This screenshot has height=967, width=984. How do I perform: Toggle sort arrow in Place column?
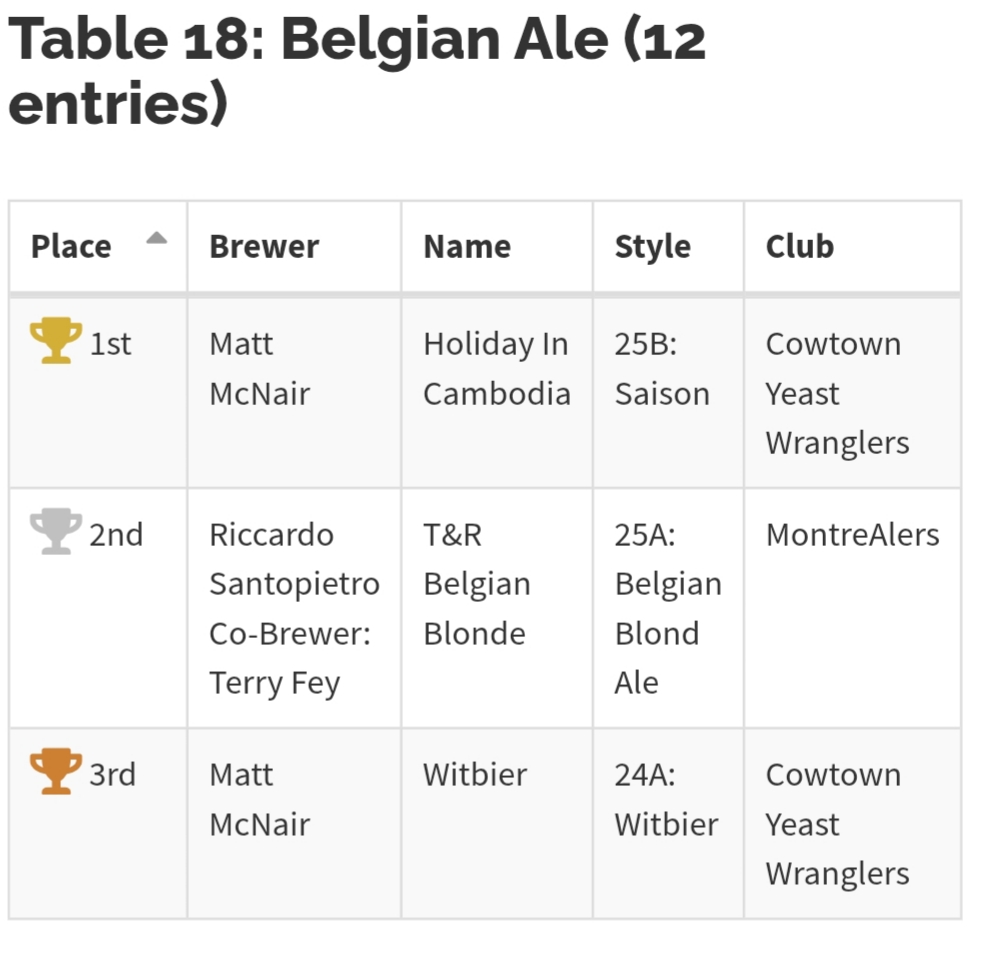coord(156,238)
